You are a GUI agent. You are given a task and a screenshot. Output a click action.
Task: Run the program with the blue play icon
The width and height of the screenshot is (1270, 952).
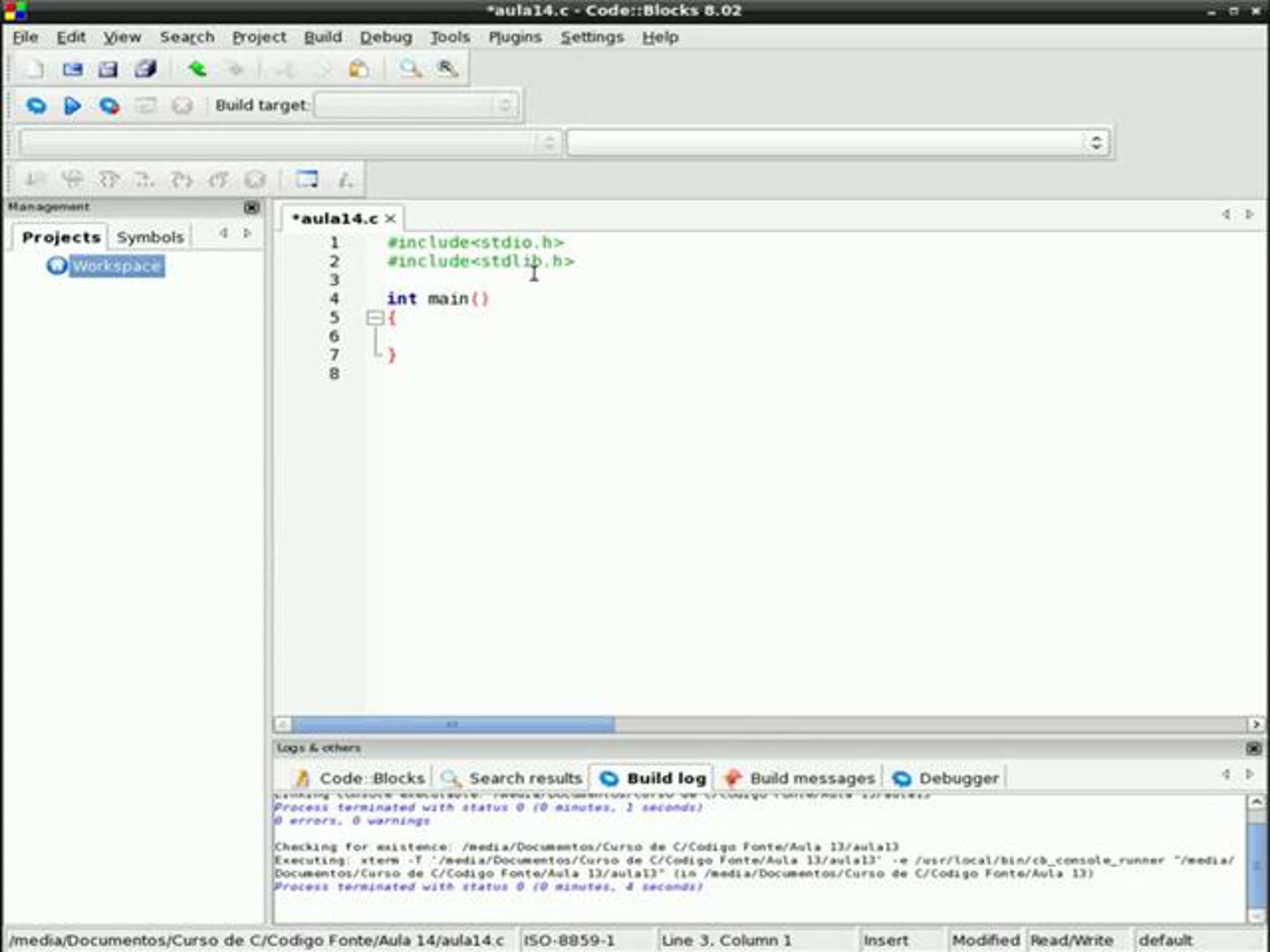[72, 106]
